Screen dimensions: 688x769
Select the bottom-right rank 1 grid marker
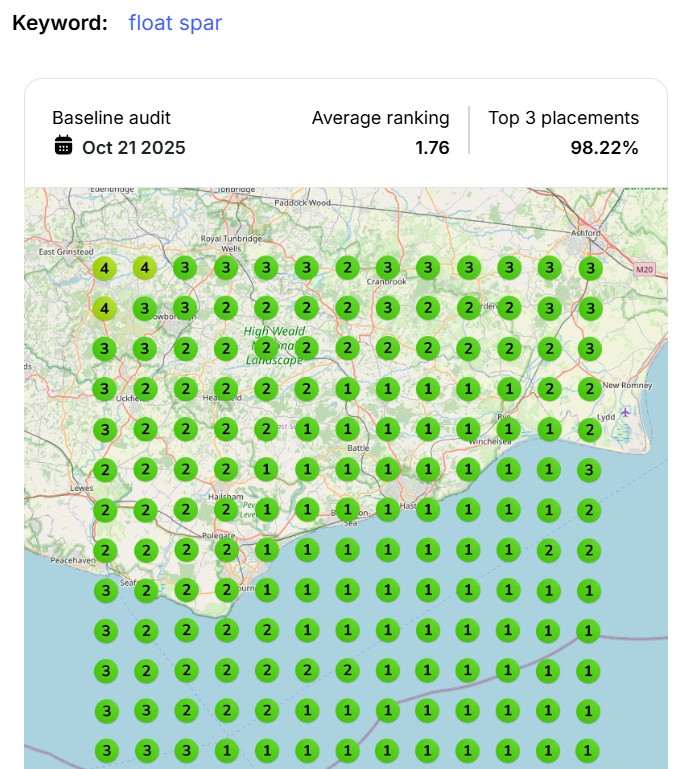(x=590, y=750)
